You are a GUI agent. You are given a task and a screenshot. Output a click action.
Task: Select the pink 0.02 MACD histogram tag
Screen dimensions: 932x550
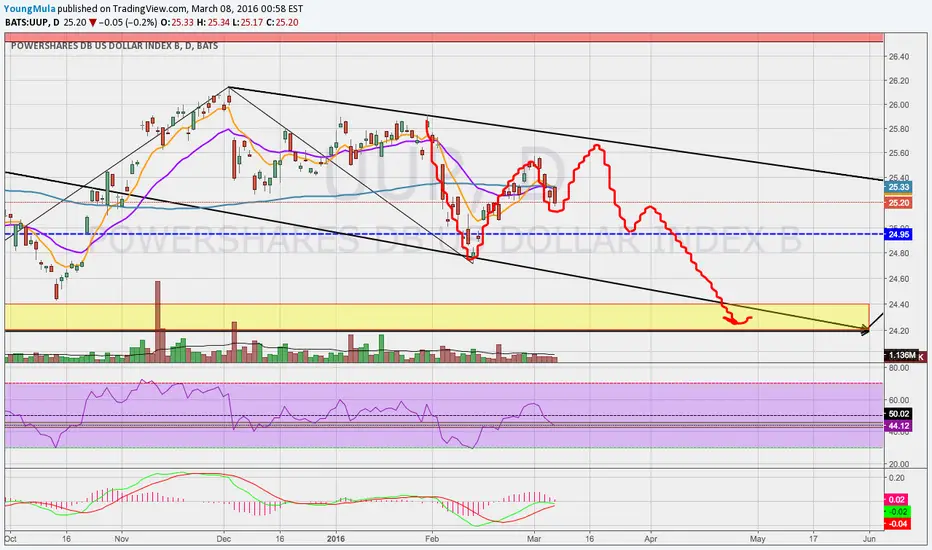[898, 500]
